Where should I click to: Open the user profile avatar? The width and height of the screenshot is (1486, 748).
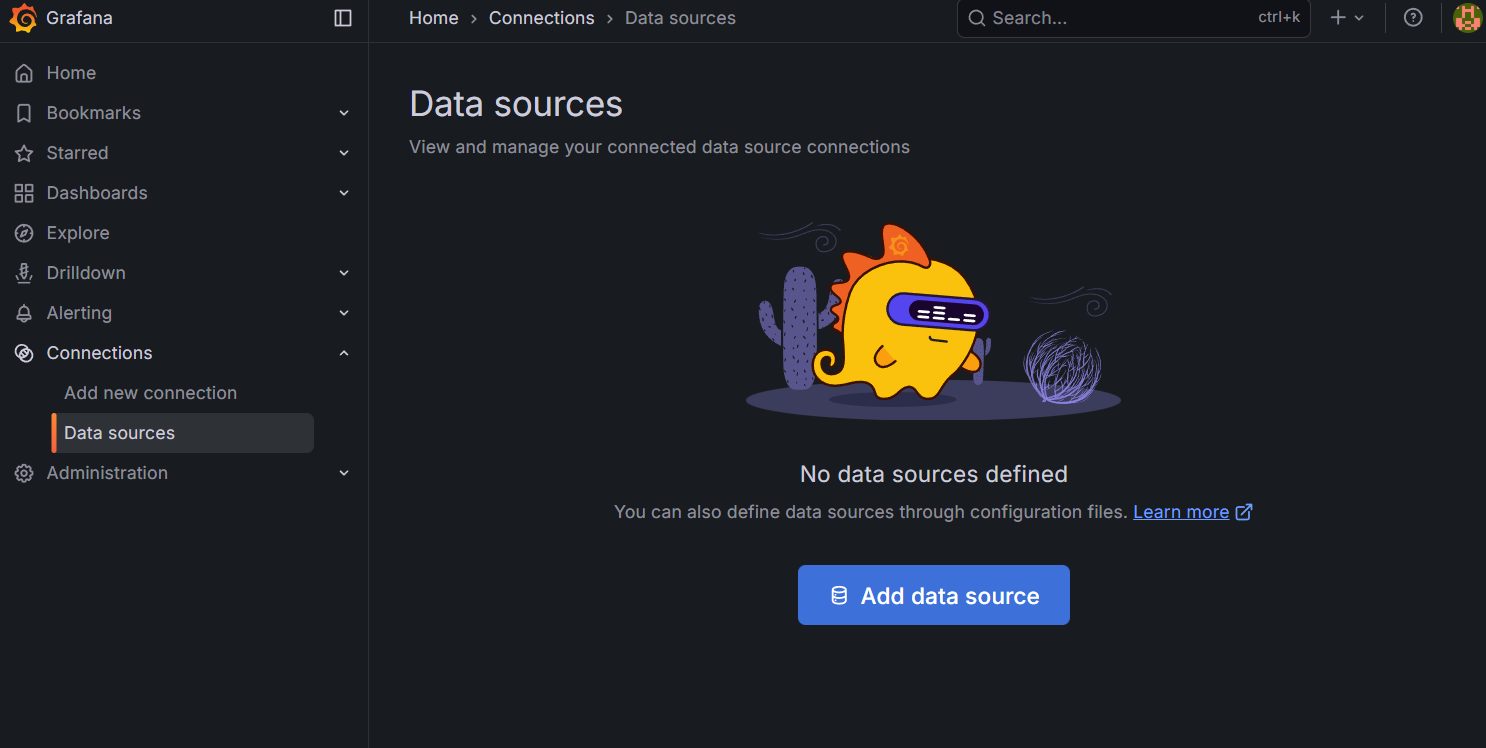[1466, 17]
